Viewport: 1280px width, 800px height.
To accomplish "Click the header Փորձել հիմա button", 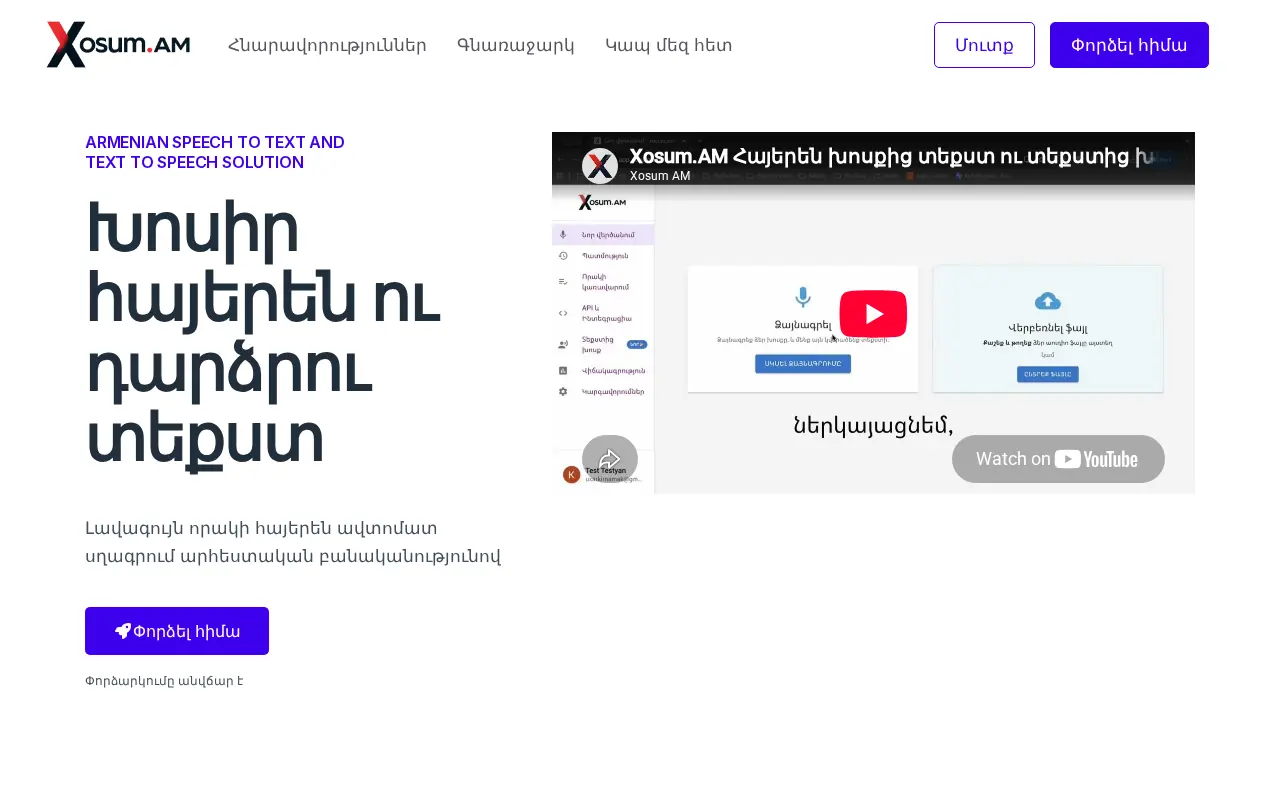I will [1129, 45].
